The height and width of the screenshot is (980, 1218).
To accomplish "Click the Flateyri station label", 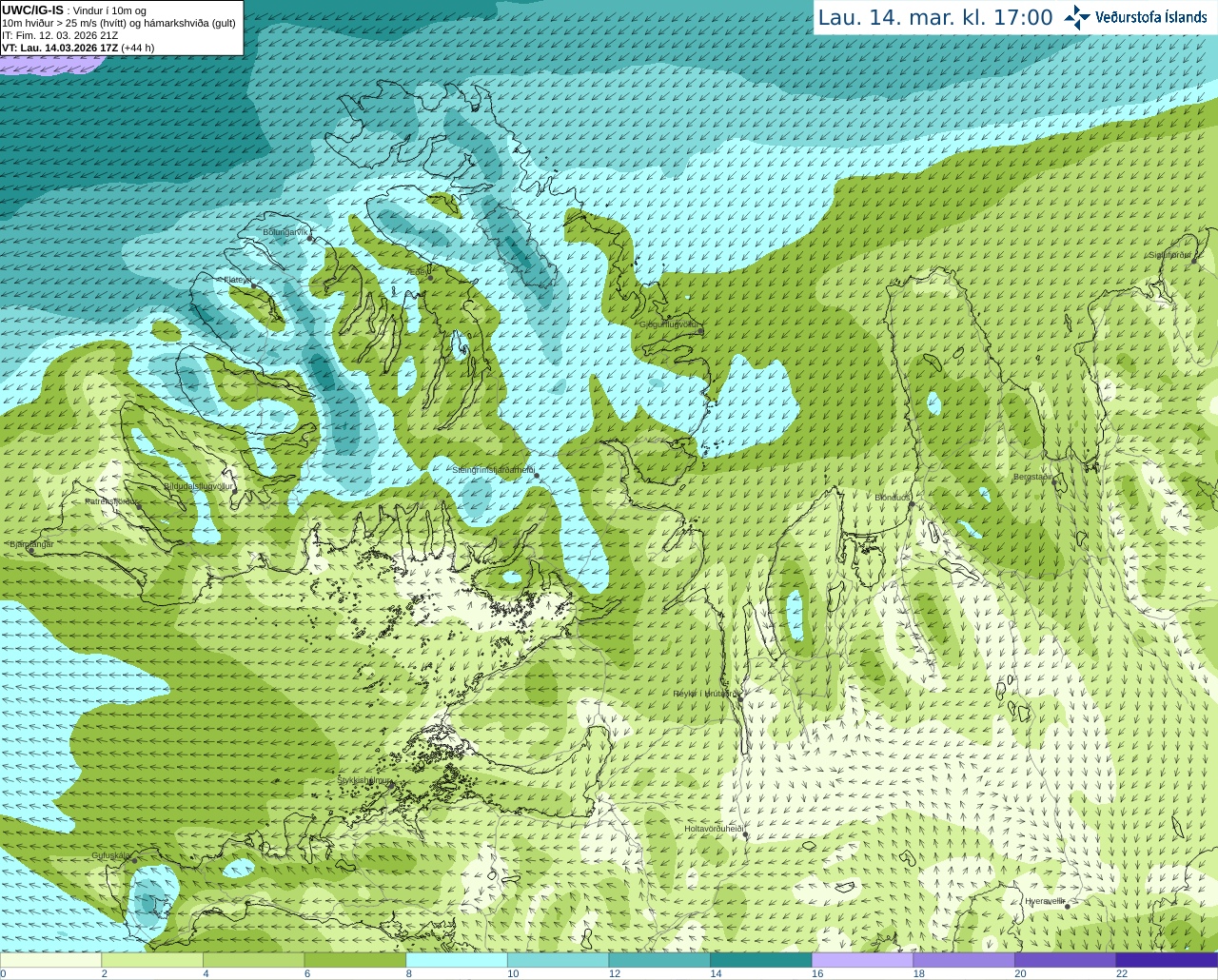I will click(237, 280).
